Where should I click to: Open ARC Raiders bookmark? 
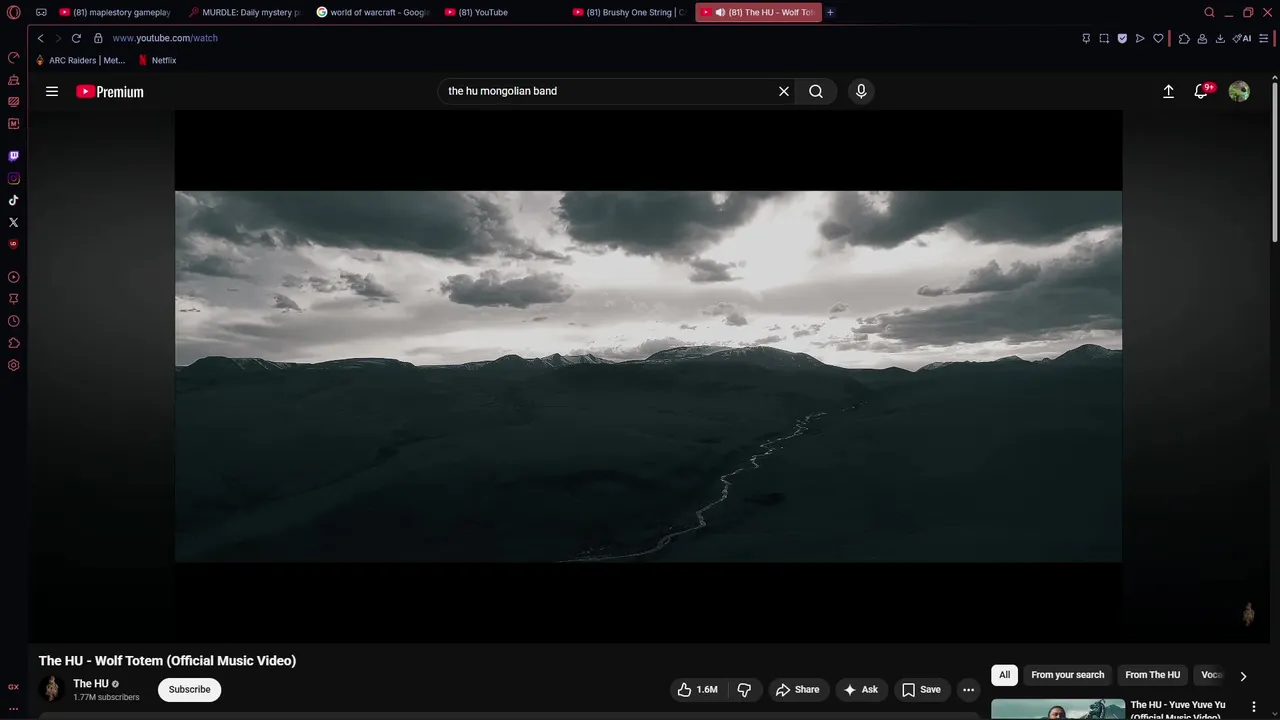(x=80, y=60)
